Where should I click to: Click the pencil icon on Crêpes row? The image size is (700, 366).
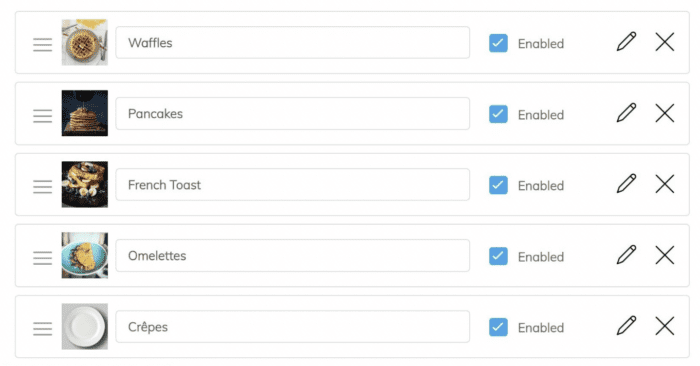626,326
